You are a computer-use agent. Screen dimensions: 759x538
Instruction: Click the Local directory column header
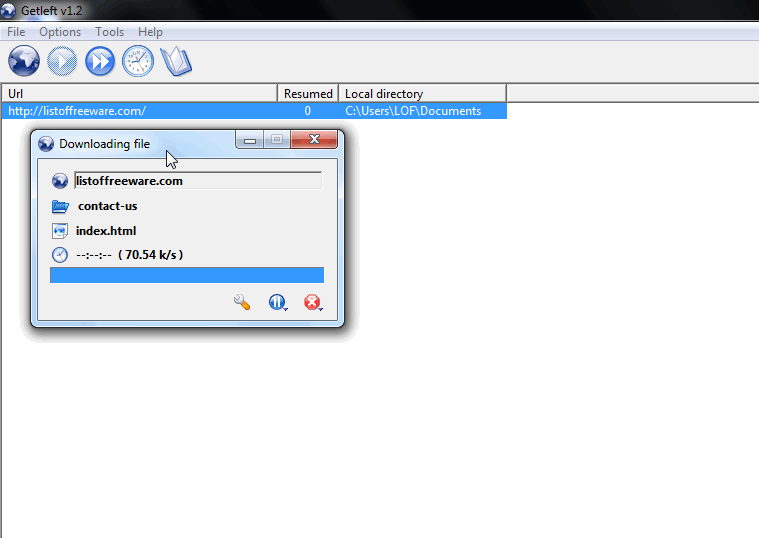pyautogui.click(x=423, y=93)
